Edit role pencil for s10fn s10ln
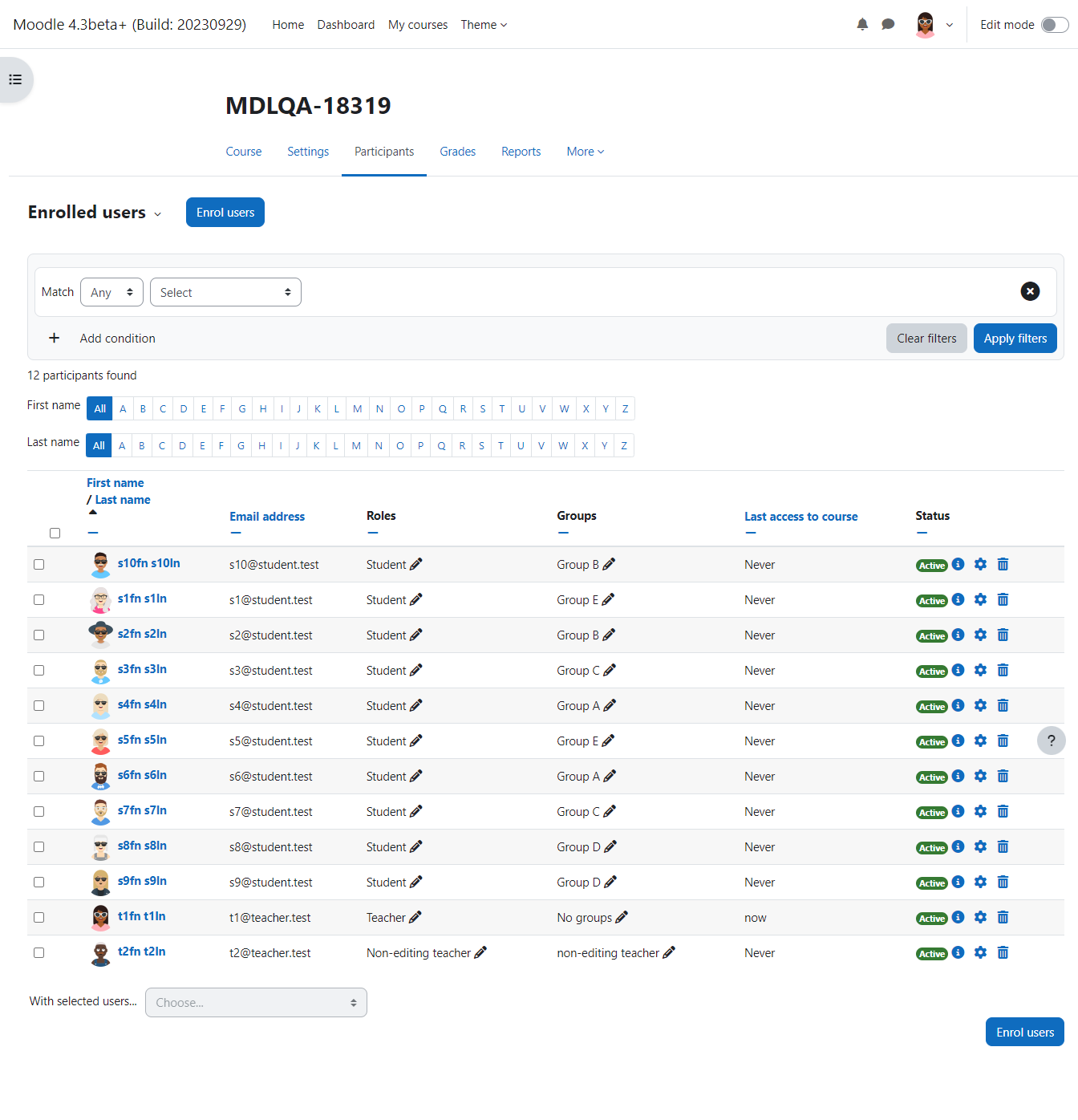1078x1120 pixels. 416,564
